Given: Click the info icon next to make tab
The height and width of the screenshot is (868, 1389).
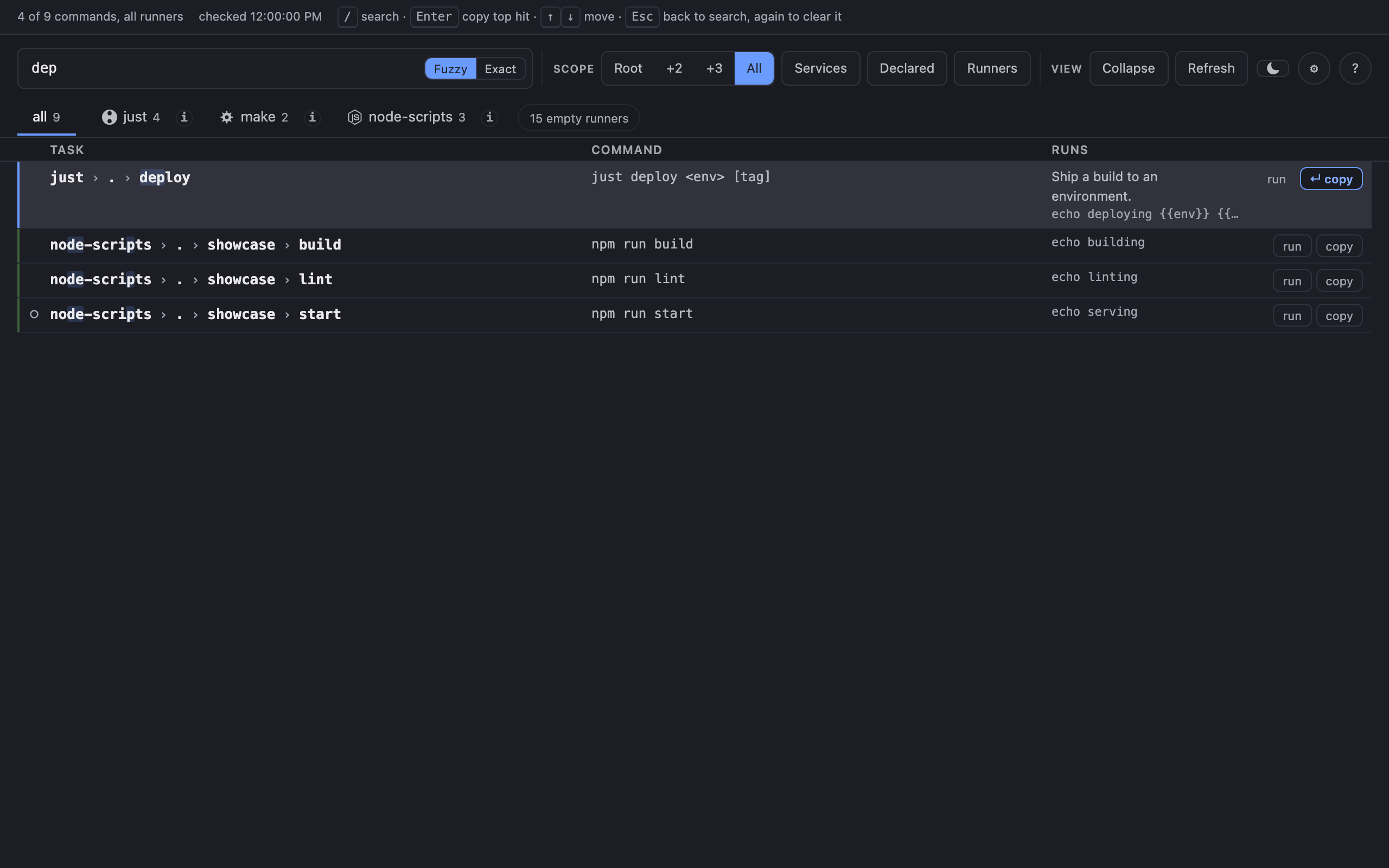Looking at the screenshot, I should [x=312, y=117].
